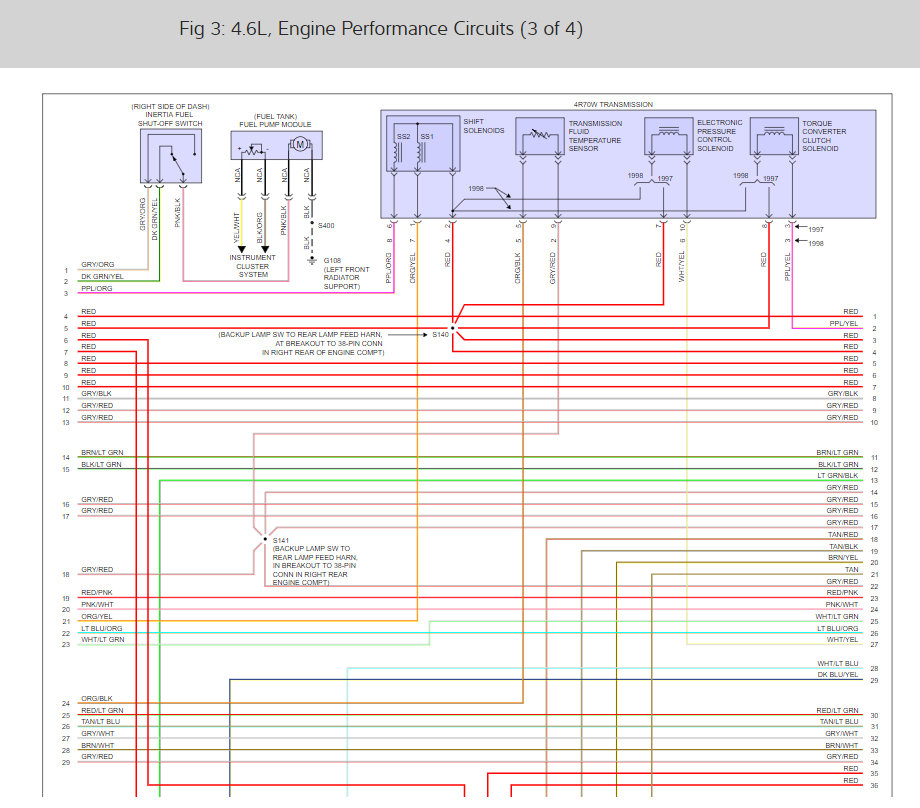Click the SHIFT SOLENOIDS text label

[483, 126]
